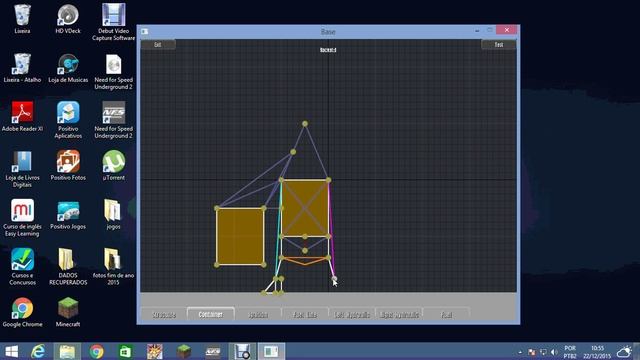Open the DADOS RECUPERADOS folder
The height and width of the screenshot is (360, 640).
click(x=68, y=267)
